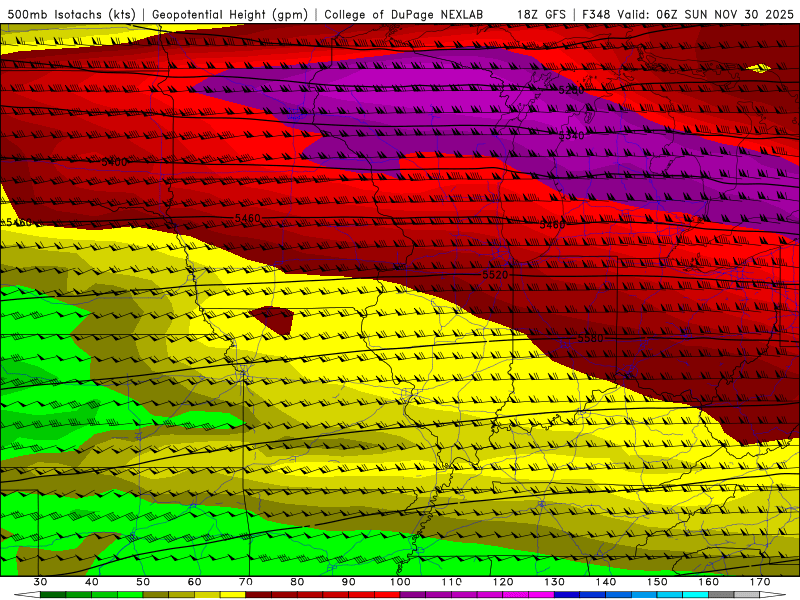Viewport: 800px width, 600px height.
Task: Click the 110 value on the color scale
Action: pos(452,582)
